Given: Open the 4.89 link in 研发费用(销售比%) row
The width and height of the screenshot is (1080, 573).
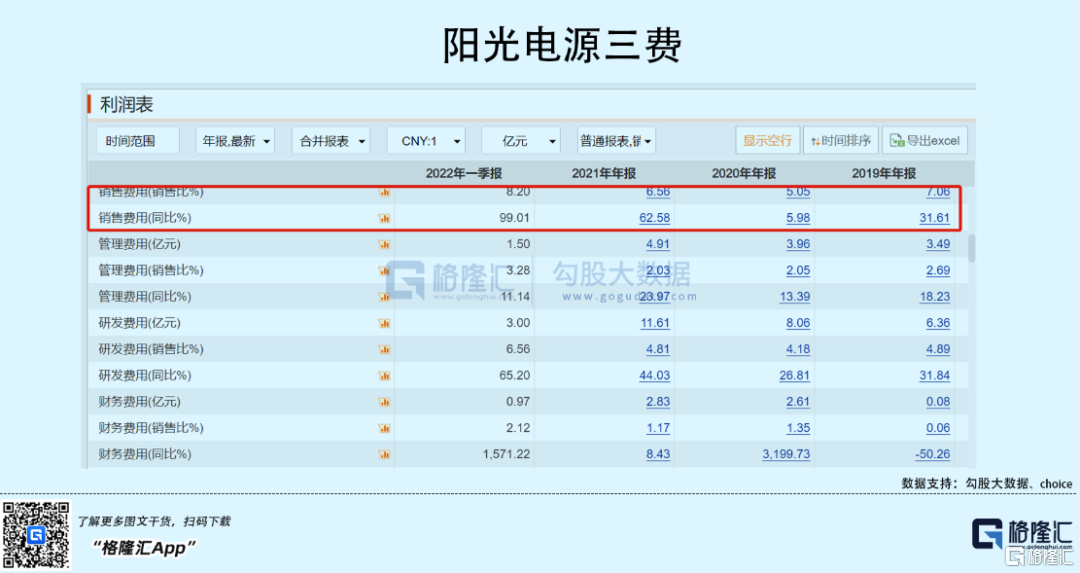Looking at the screenshot, I should (x=938, y=349).
